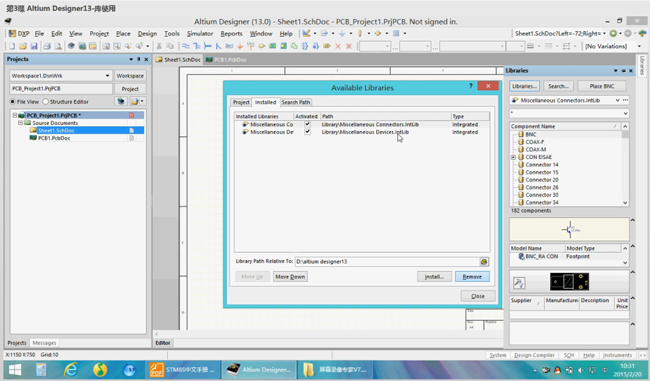650x381 pixels.
Task: Open the Sheet1.SchDoc address dropdown
Action: 604,33
